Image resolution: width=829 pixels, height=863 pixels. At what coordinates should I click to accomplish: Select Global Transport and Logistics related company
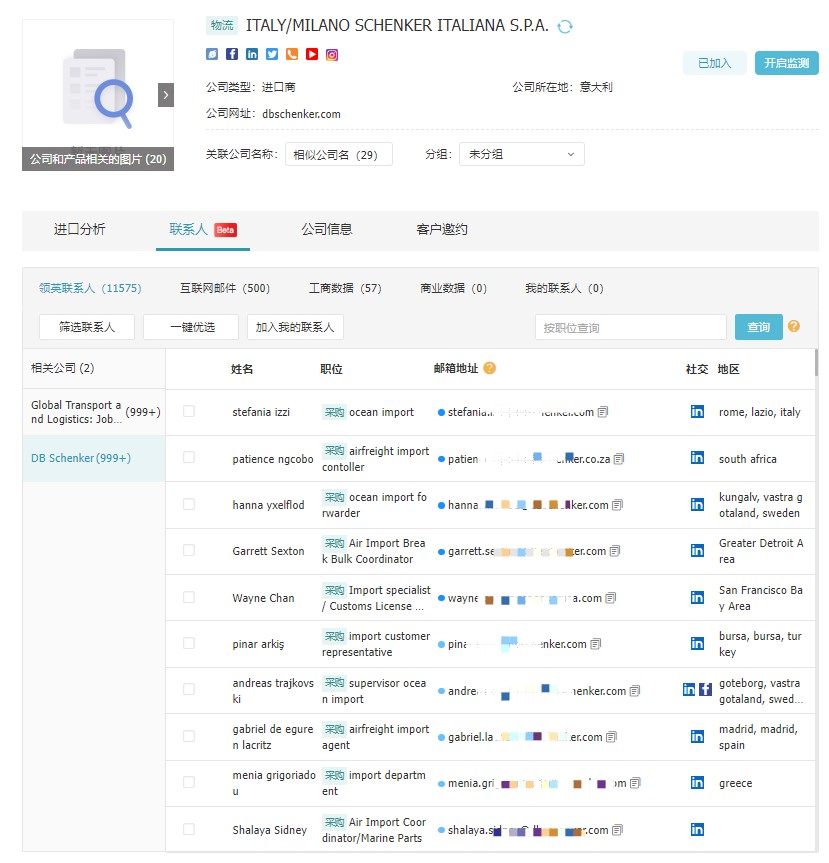(94, 412)
